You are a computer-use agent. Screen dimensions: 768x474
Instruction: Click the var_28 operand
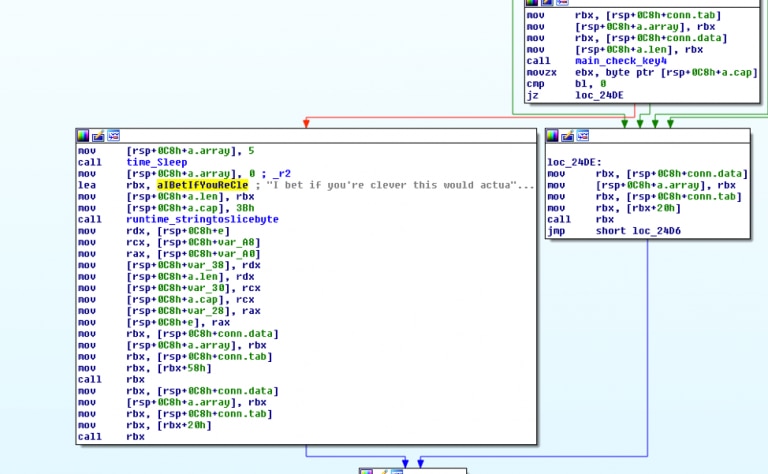(209, 311)
